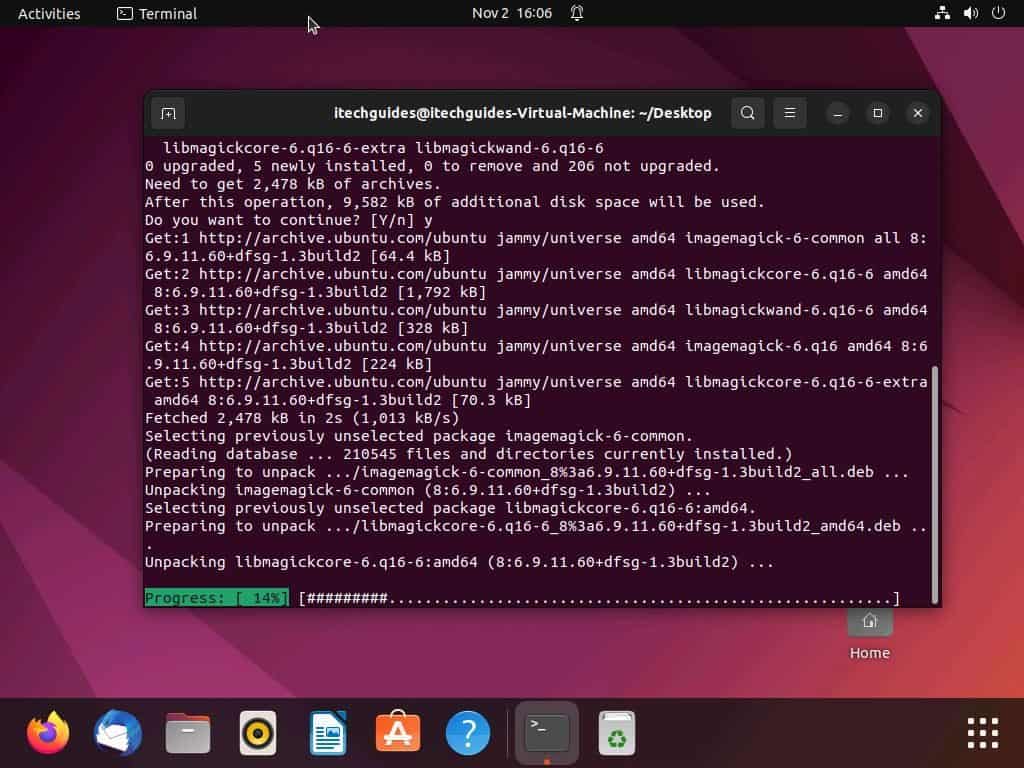Launch Thunderbird Mail from the dock
This screenshot has height=768, width=1024.
(118, 733)
